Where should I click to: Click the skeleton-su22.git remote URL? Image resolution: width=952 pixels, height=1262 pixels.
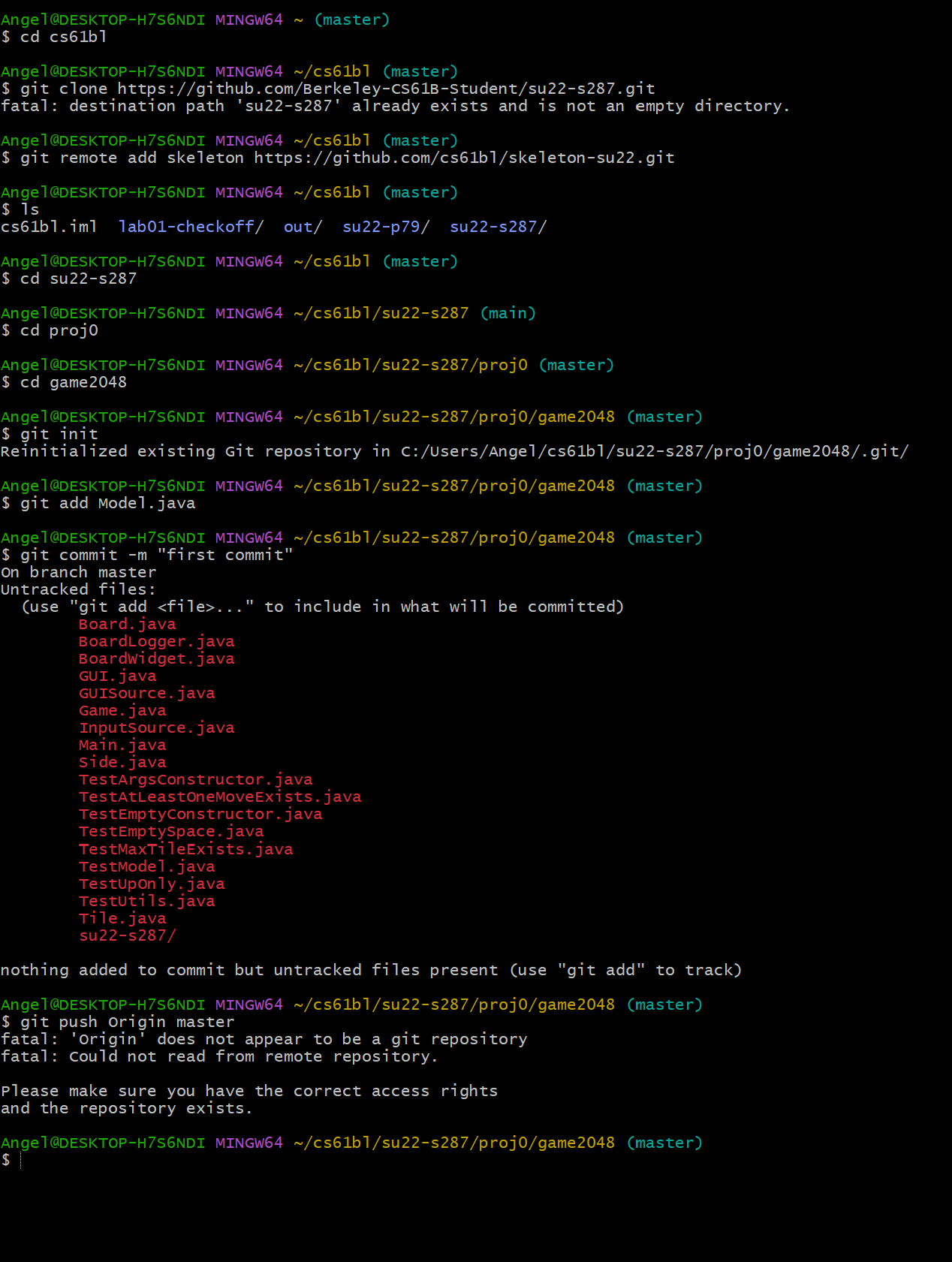(x=463, y=158)
